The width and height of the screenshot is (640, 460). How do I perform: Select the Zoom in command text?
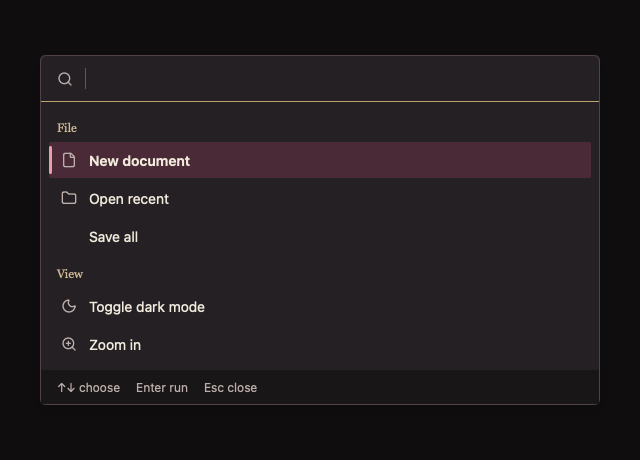point(115,345)
